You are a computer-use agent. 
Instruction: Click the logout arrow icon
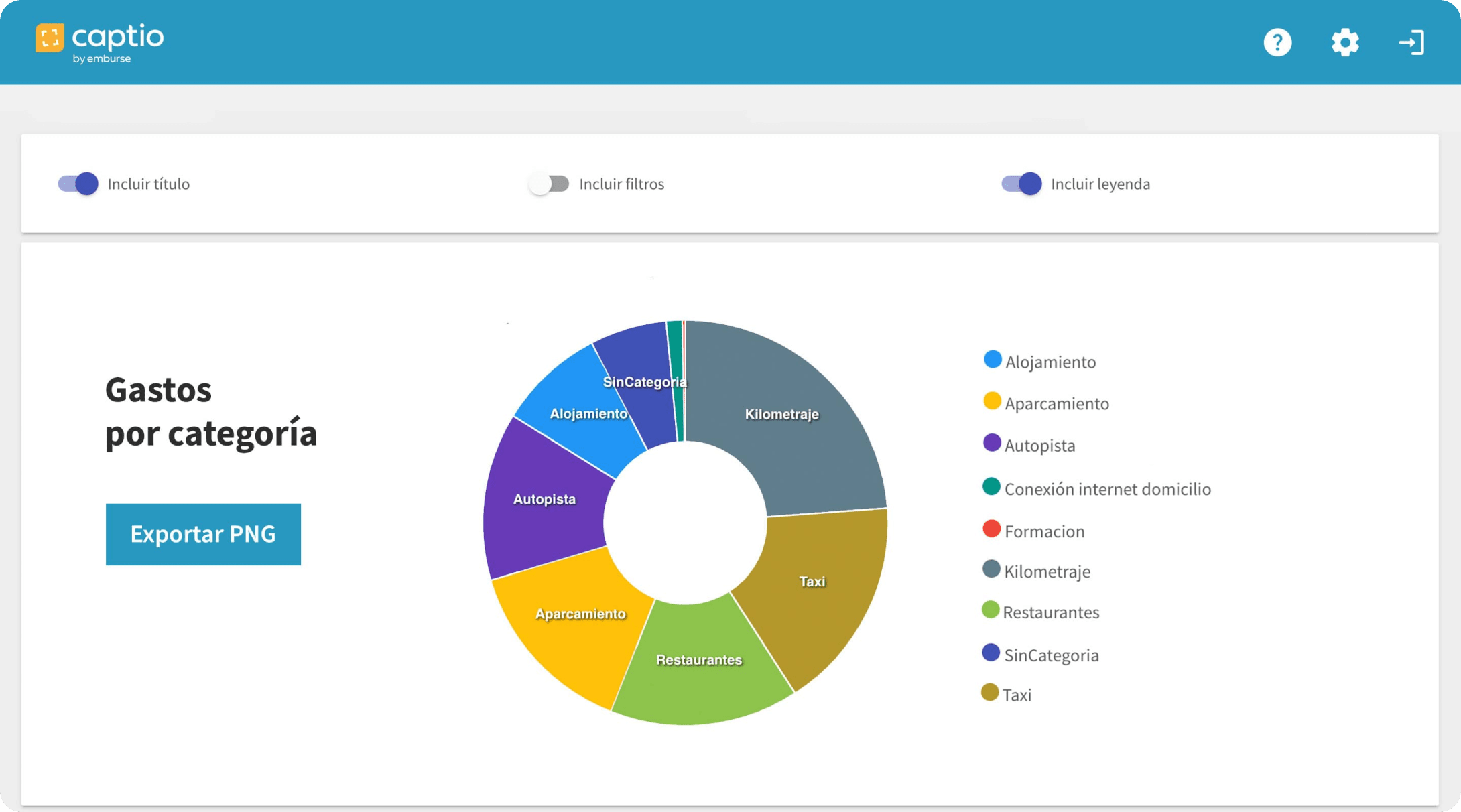click(1411, 42)
